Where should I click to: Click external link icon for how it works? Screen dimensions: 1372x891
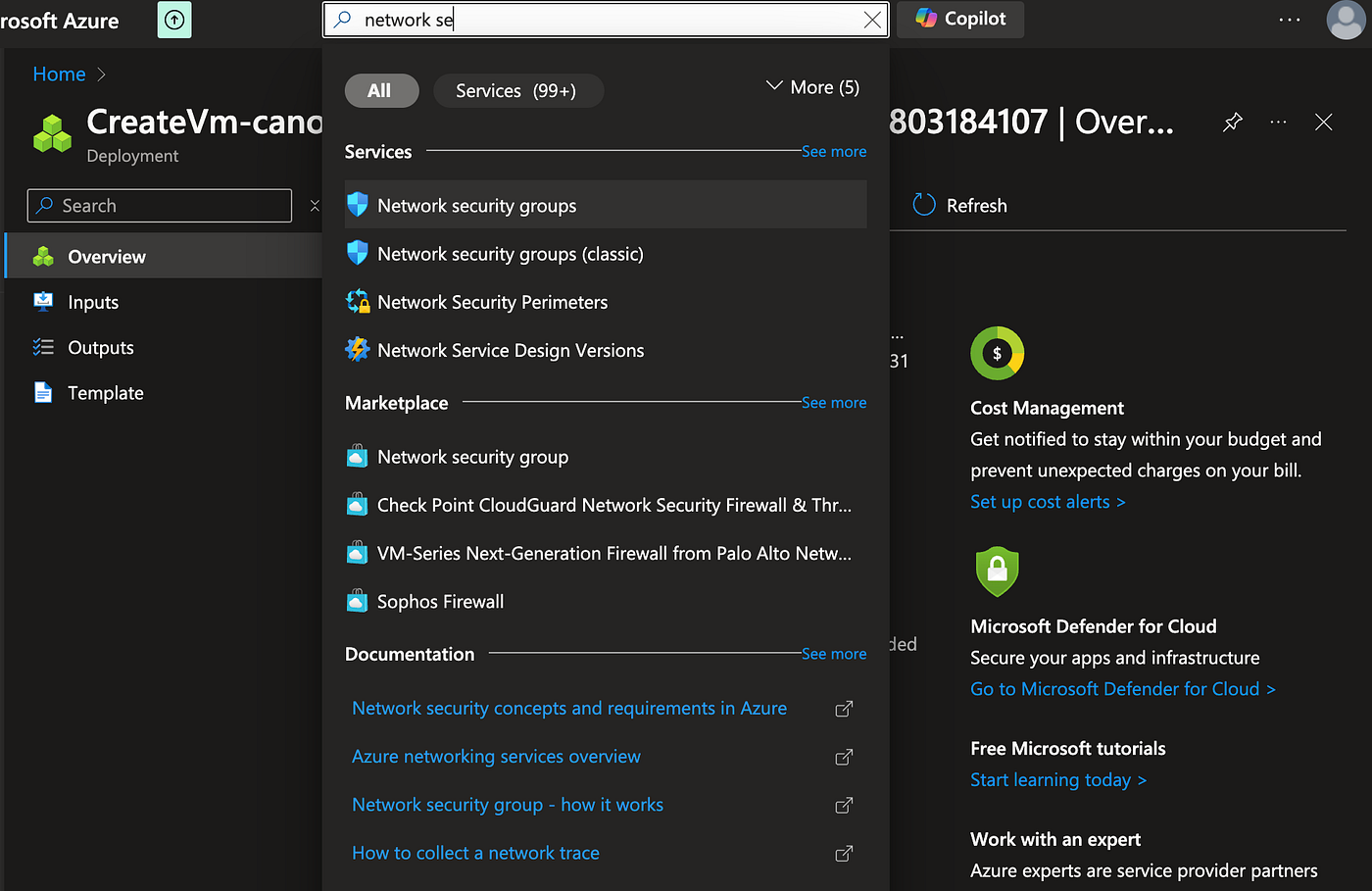[844, 805]
